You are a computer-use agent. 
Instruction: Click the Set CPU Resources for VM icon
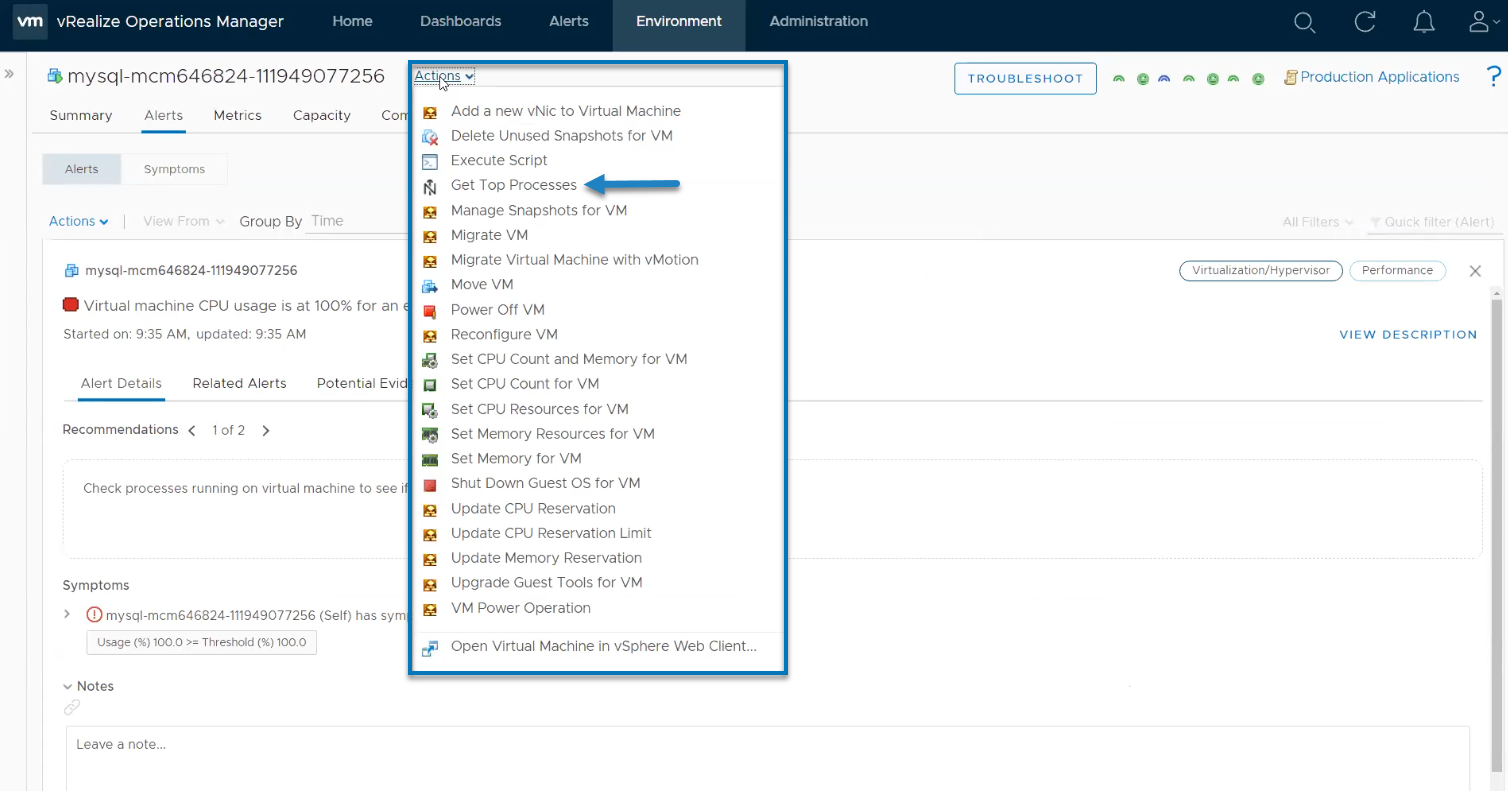tap(430, 409)
